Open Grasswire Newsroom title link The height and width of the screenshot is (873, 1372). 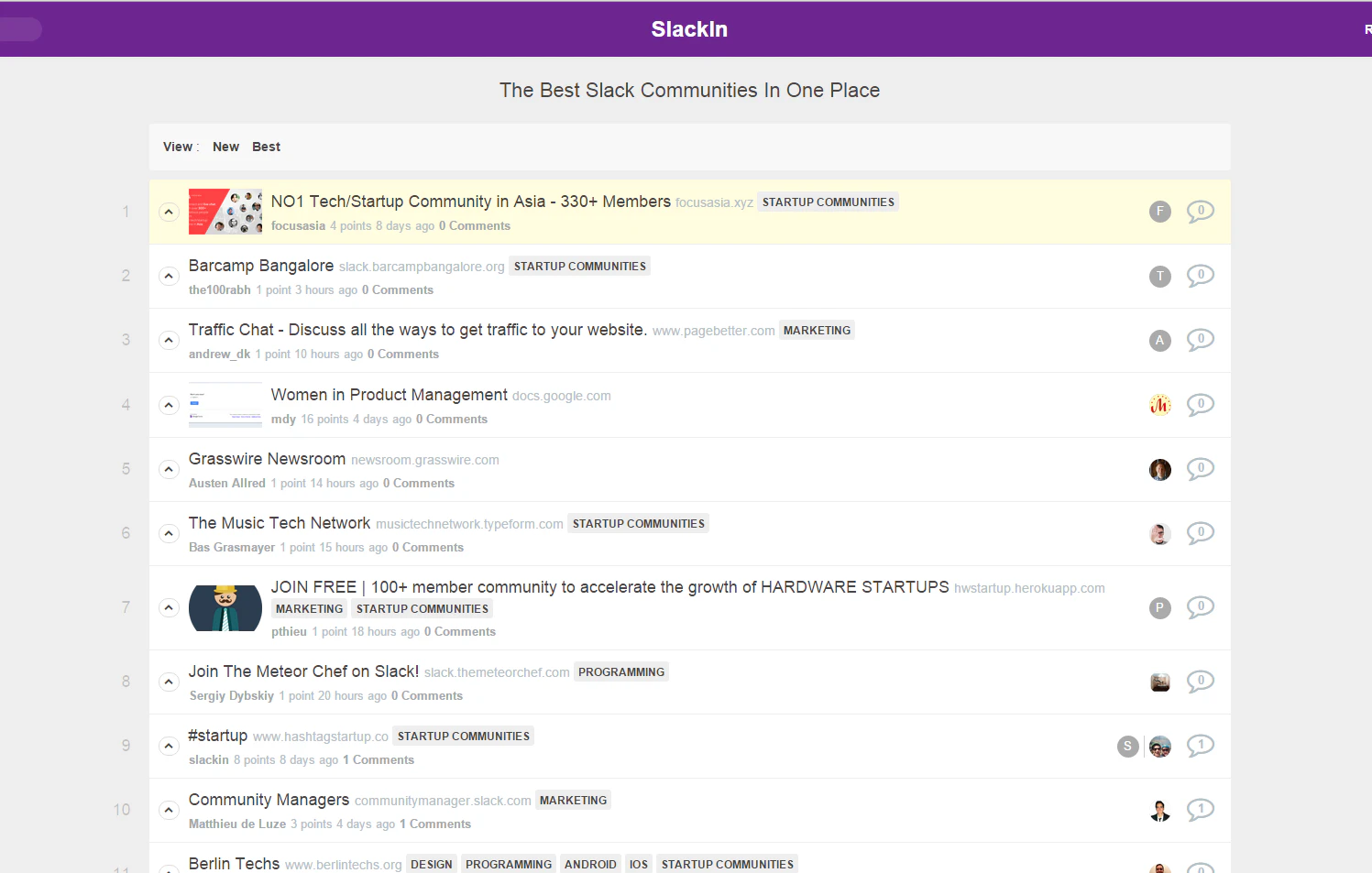tap(267, 459)
